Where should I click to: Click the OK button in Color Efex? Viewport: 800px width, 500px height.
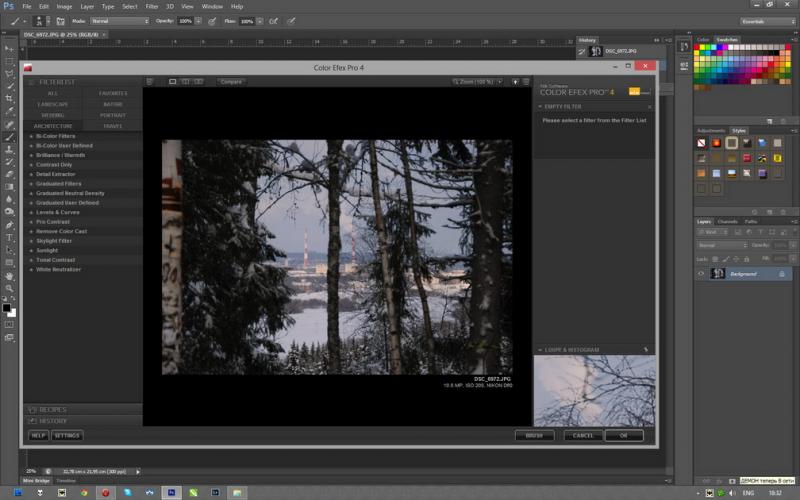[x=624, y=436]
